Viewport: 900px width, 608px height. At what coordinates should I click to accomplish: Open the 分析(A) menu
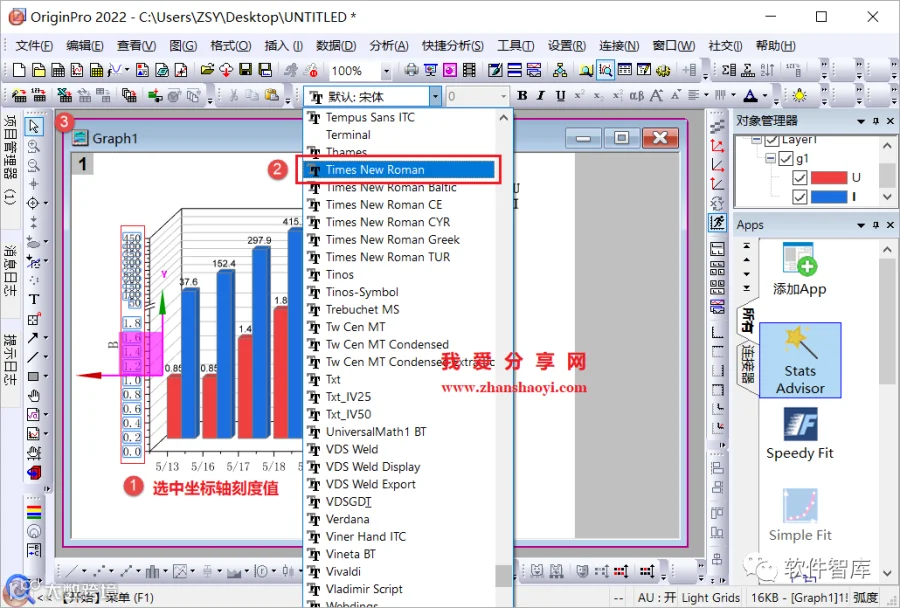pos(389,45)
